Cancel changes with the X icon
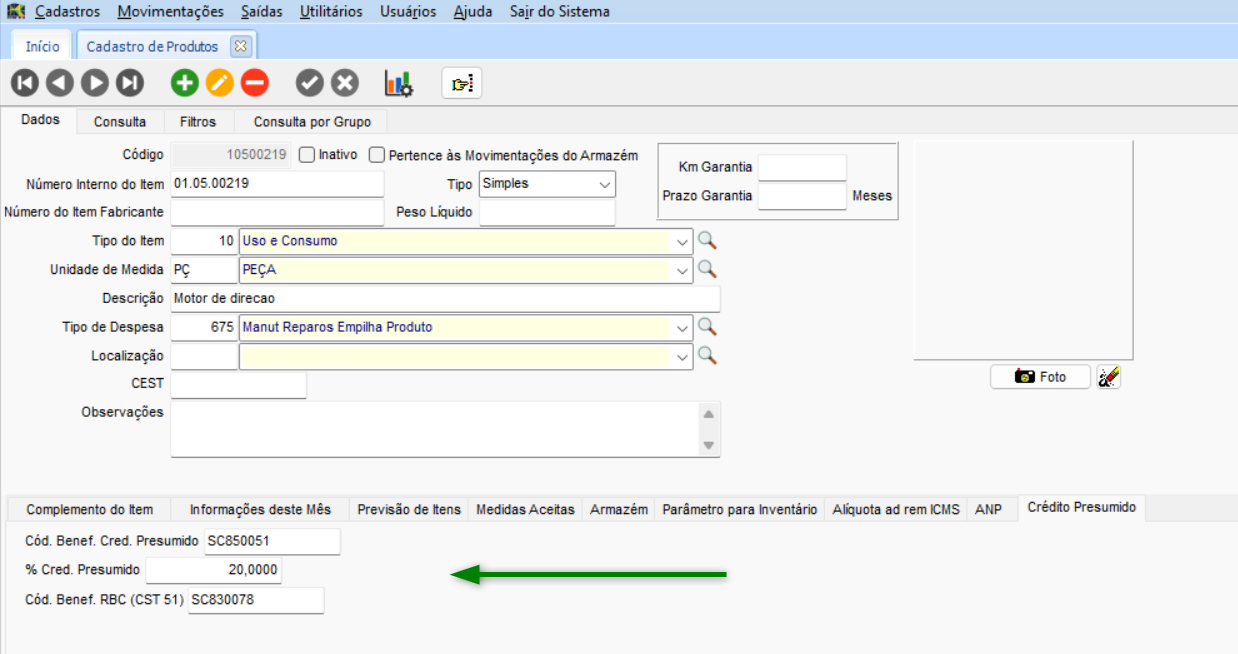Screen dimensions: 1238x654 pos(345,83)
